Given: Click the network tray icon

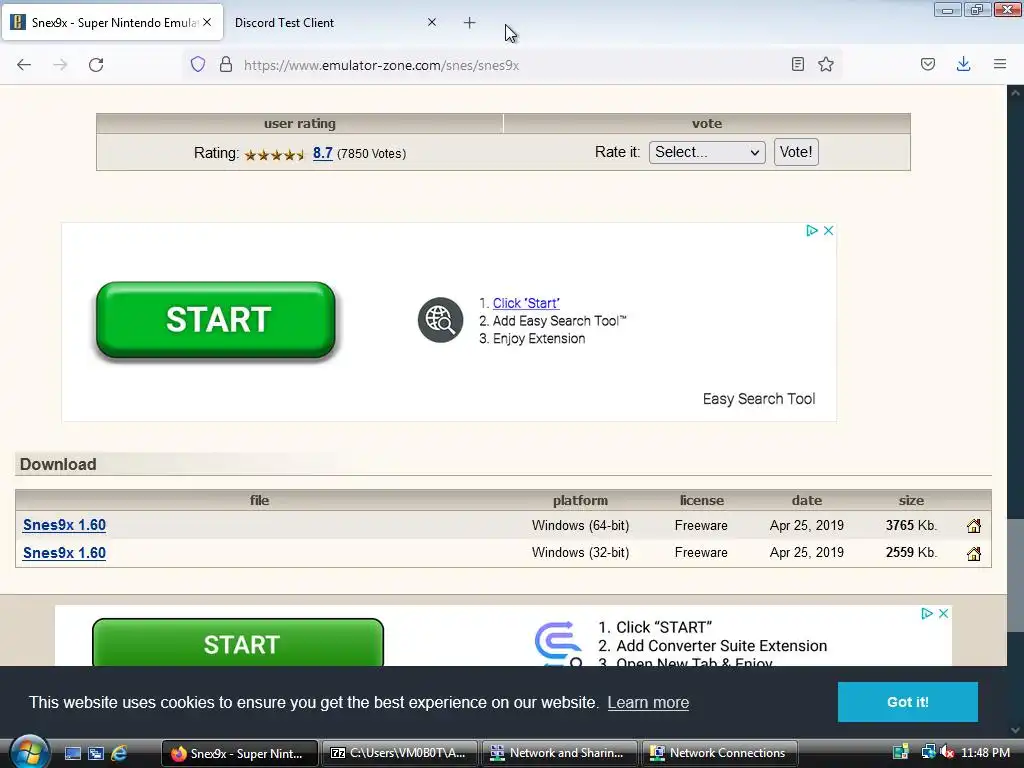Looking at the screenshot, I should click(927, 752).
